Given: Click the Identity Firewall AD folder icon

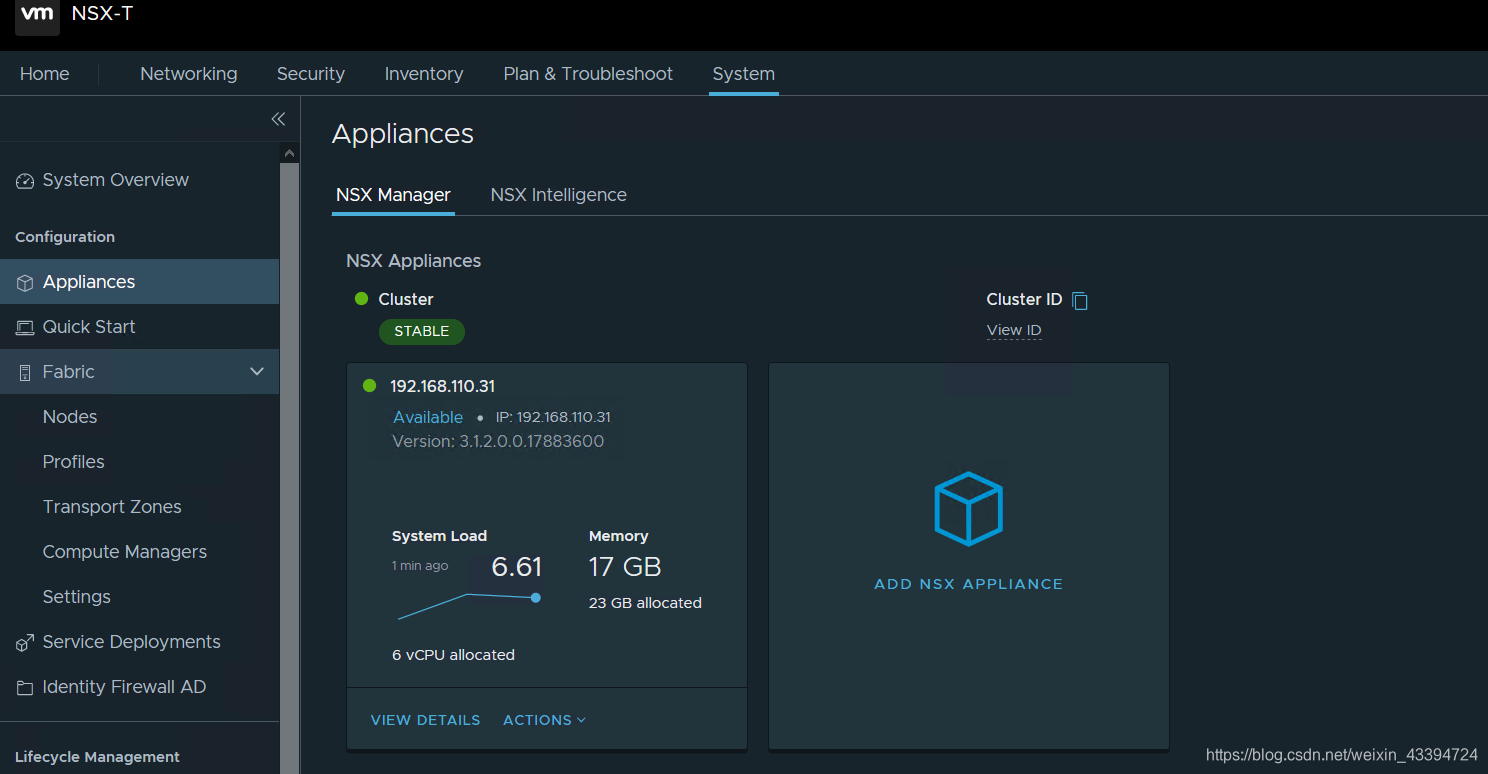Looking at the screenshot, I should pos(25,688).
